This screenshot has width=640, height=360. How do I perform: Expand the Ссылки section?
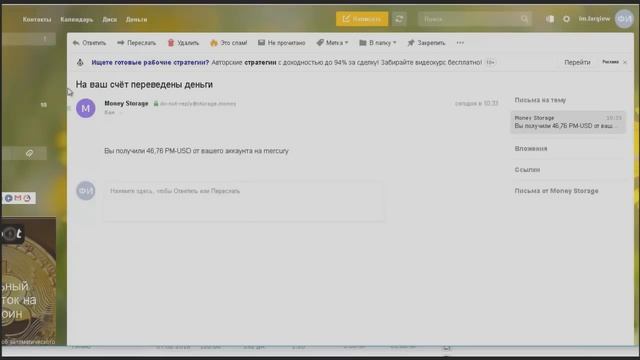(527, 170)
